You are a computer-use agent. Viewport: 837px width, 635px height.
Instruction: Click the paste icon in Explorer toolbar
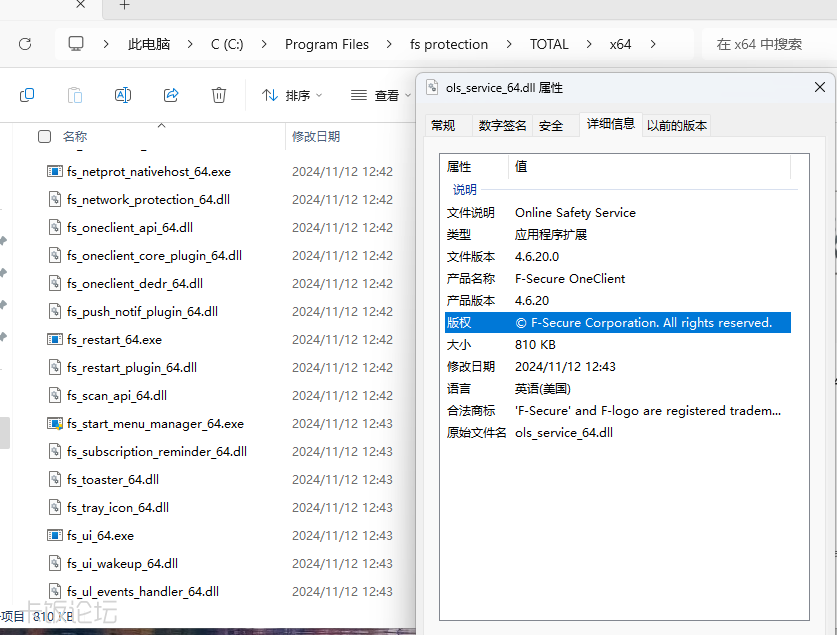tap(75, 95)
